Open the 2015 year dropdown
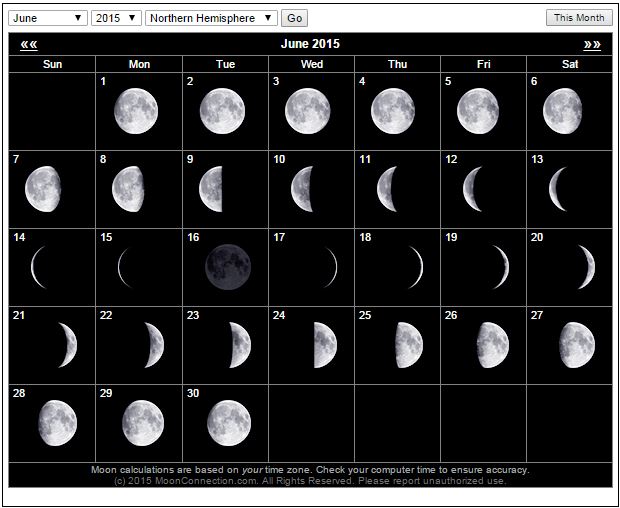This screenshot has height=508, width=620. point(116,18)
